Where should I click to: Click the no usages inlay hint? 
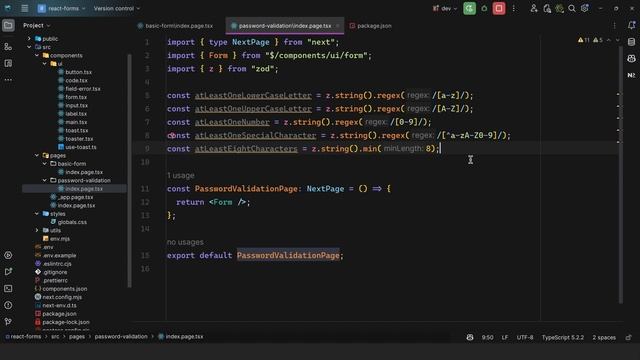pyautogui.click(x=185, y=242)
